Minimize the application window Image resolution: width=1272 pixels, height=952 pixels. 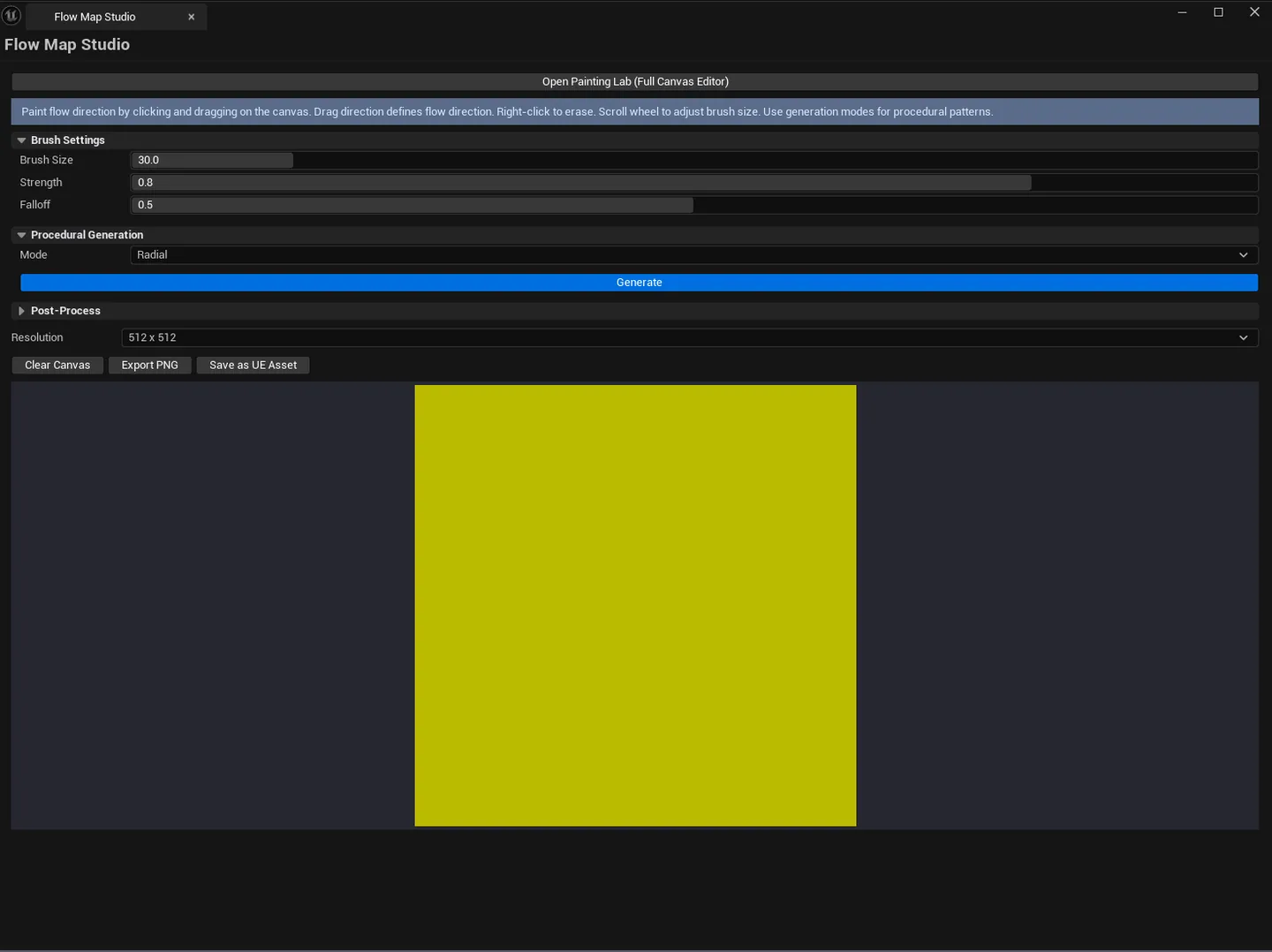[1182, 12]
